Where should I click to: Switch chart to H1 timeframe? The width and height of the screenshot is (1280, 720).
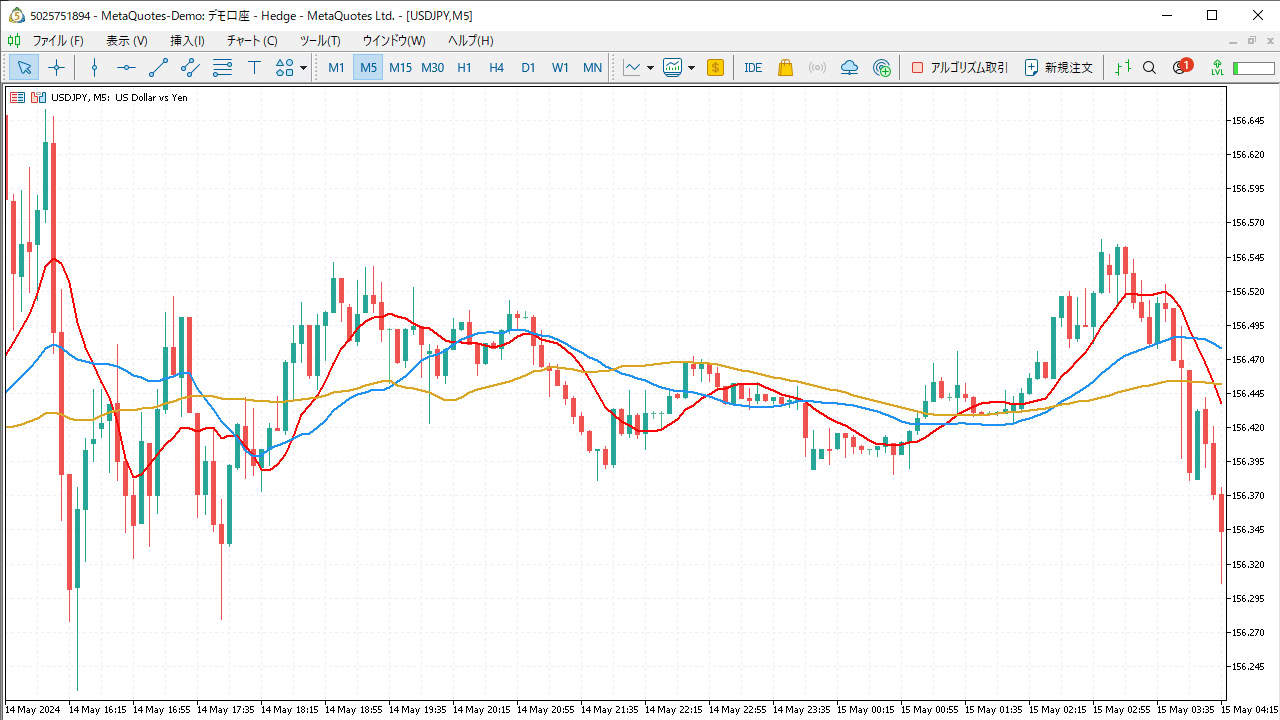coord(464,67)
